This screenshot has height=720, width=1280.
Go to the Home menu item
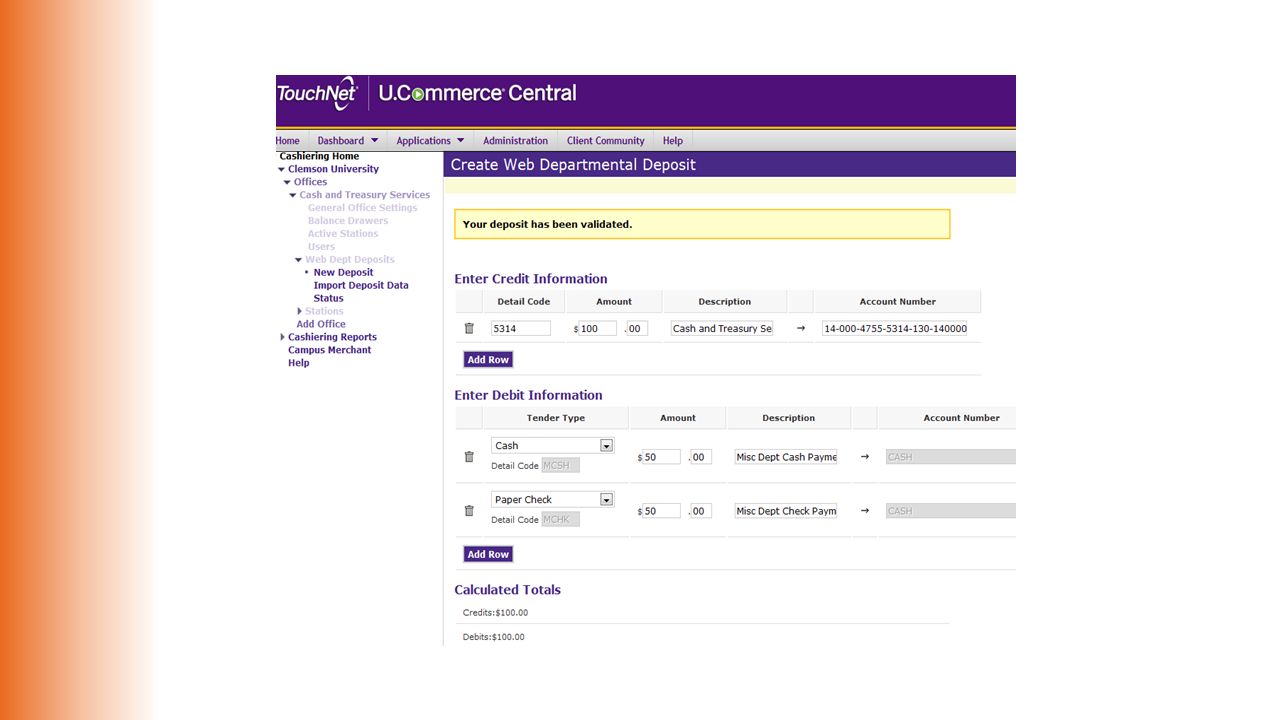tap(288, 141)
